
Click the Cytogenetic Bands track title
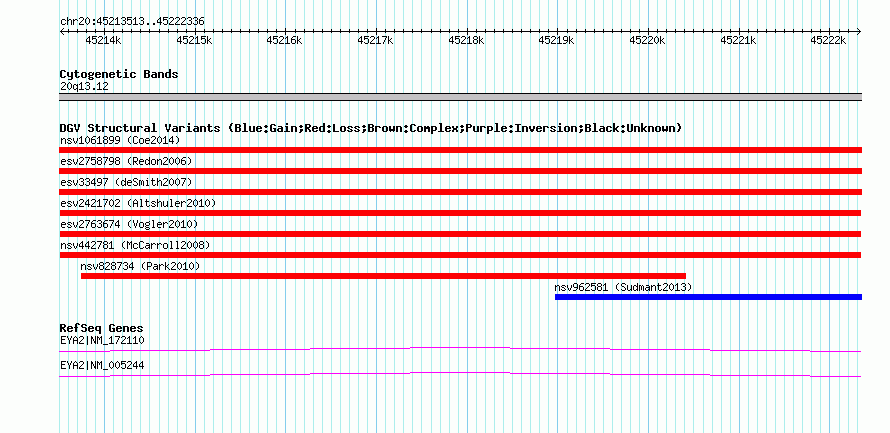119,74
